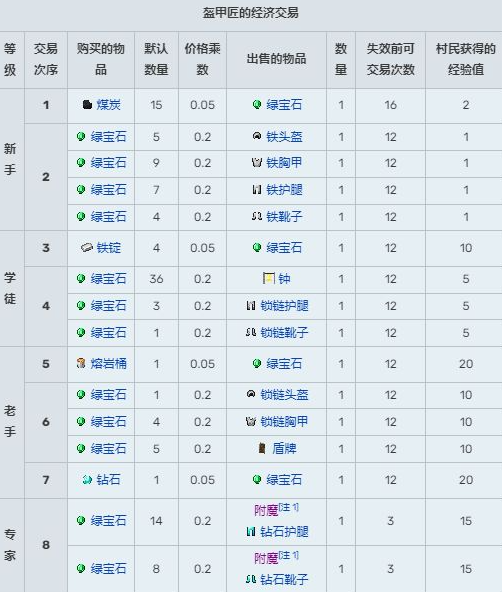Open 附魔 link above 钻石靴子
The height and width of the screenshot is (592, 502).
point(266,558)
